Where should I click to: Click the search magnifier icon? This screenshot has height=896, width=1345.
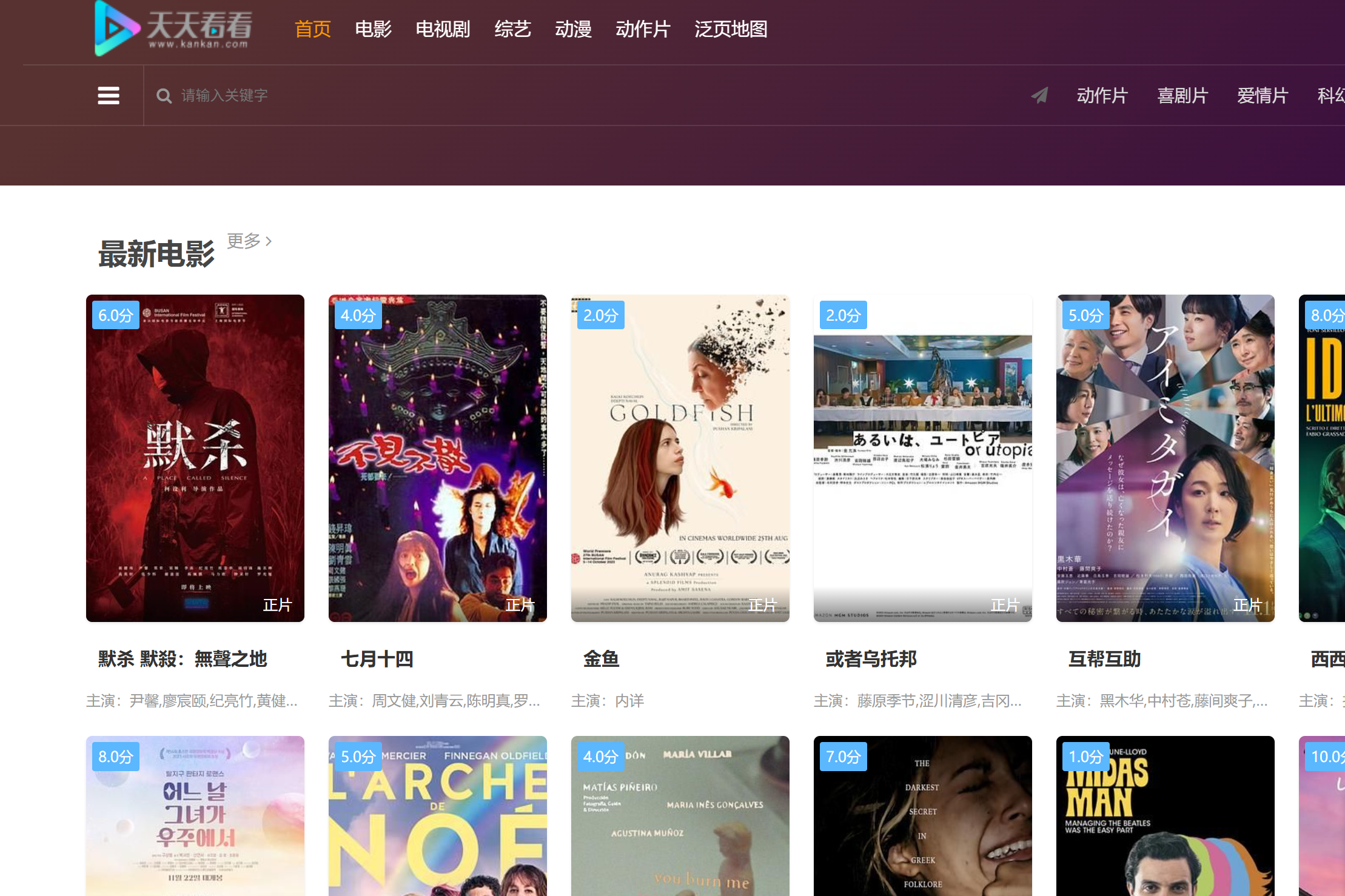point(164,96)
